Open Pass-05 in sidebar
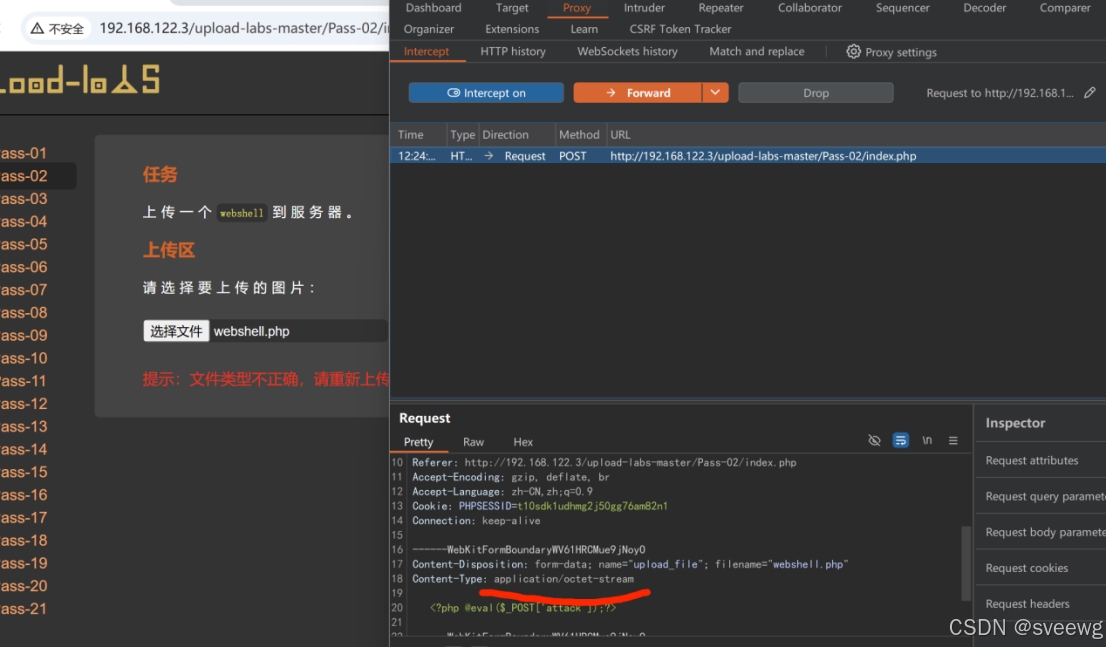The height and width of the screenshot is (648, 1107). (23, 244)
